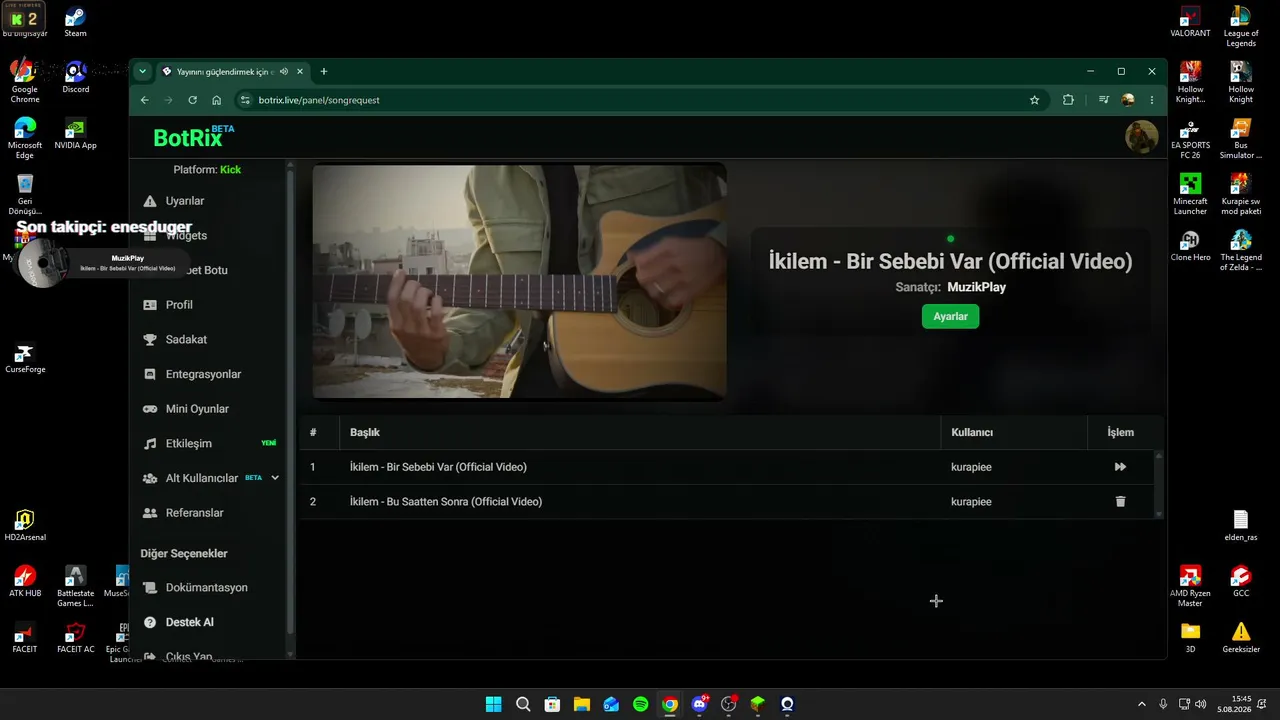Open the NVIDIA App desktop icon
The width and height of the screenshot is (1280, 720).
75,134
